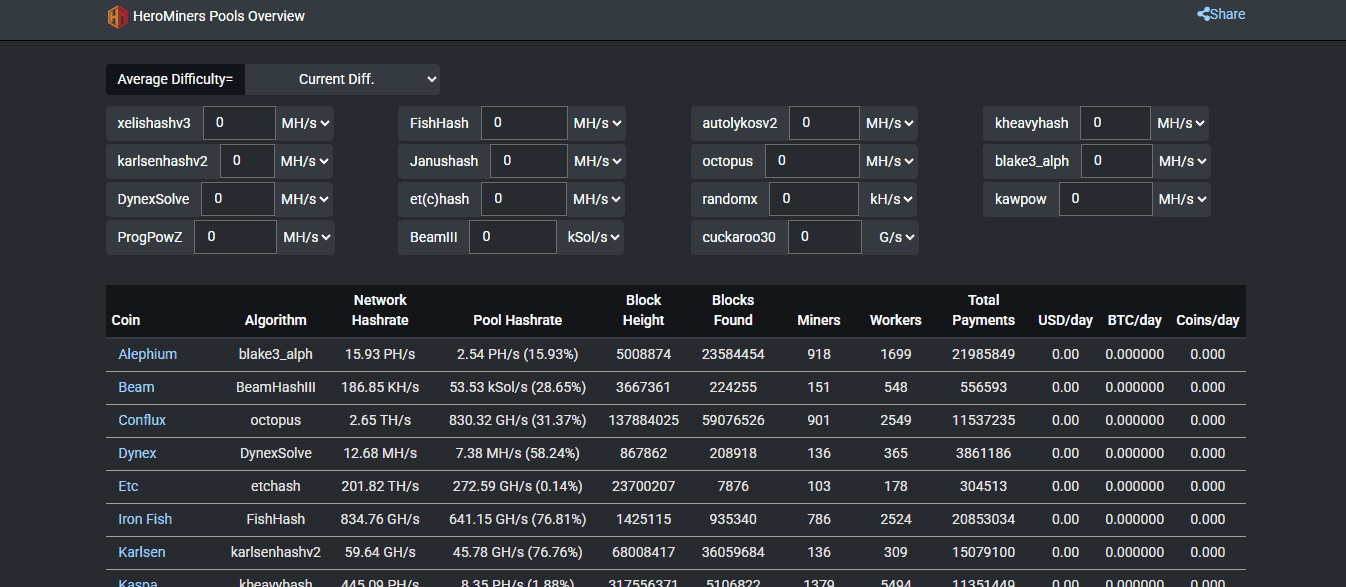The image size is (1346, 587).
Task: Open the cuckaroo30 G/s unit dropdown
Action: (893, 237)
